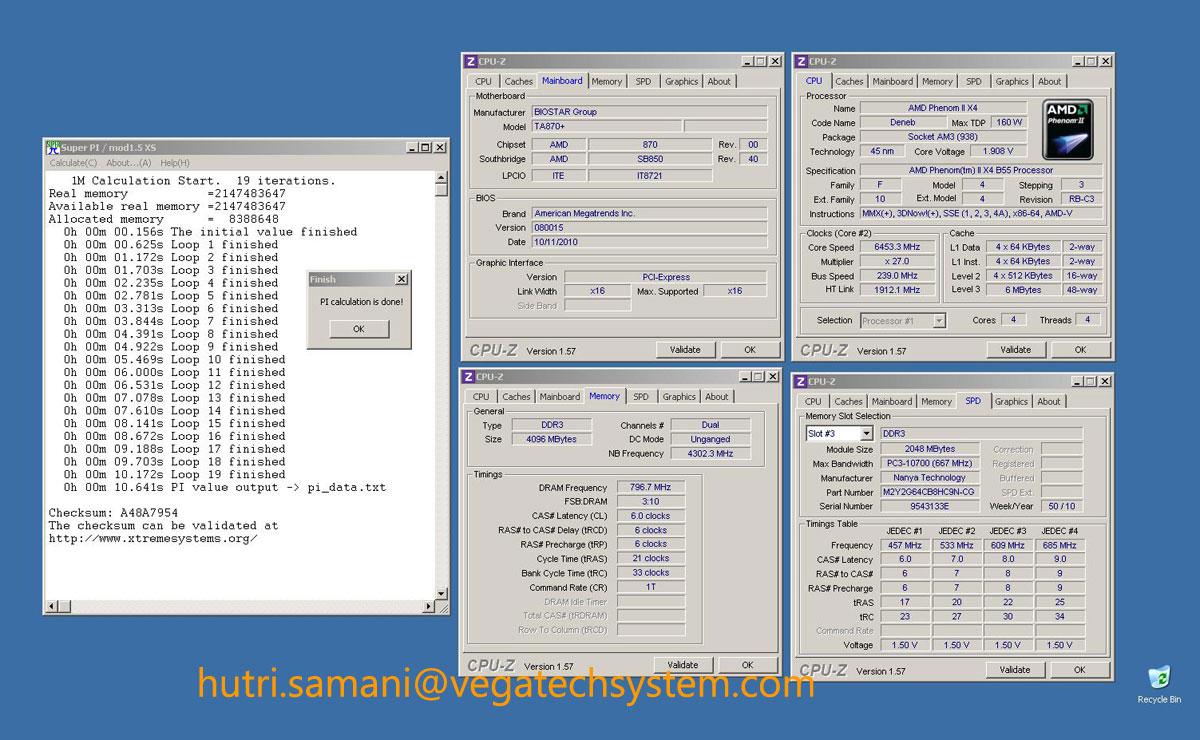1200x740 pixels.
Task: Click Validate in the CPU-tab window
Action: click(x=1015, y=350)
